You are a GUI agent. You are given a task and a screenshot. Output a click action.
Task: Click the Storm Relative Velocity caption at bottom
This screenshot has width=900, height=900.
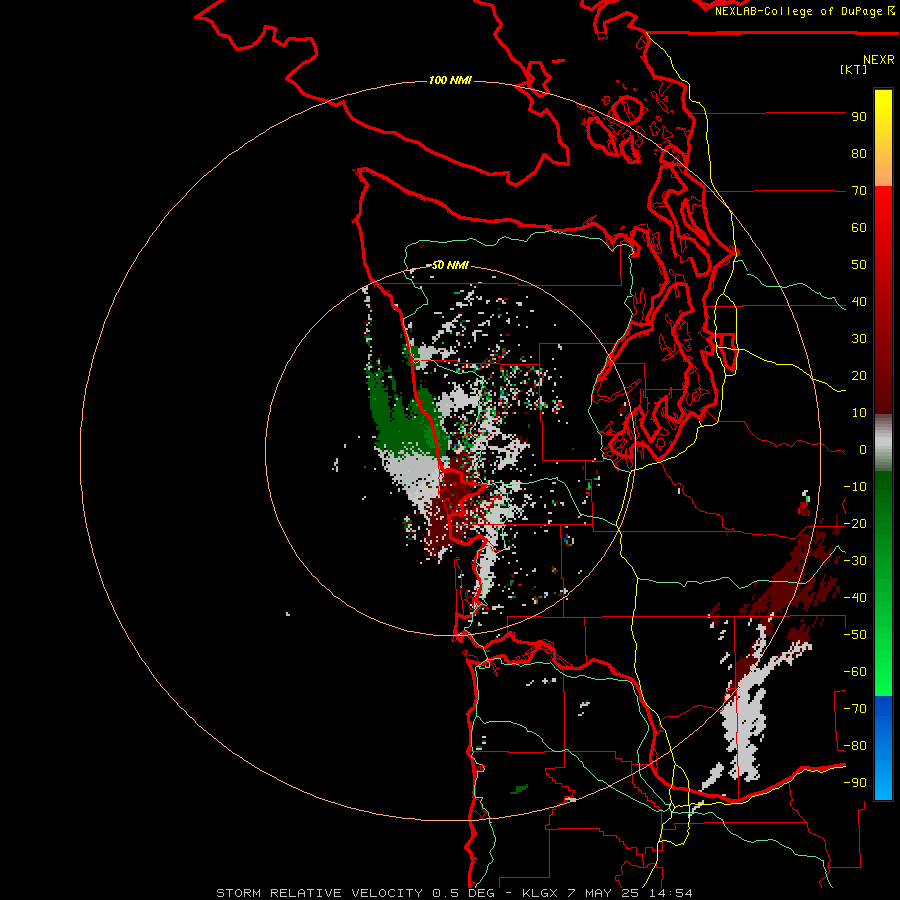coord(454,893)
